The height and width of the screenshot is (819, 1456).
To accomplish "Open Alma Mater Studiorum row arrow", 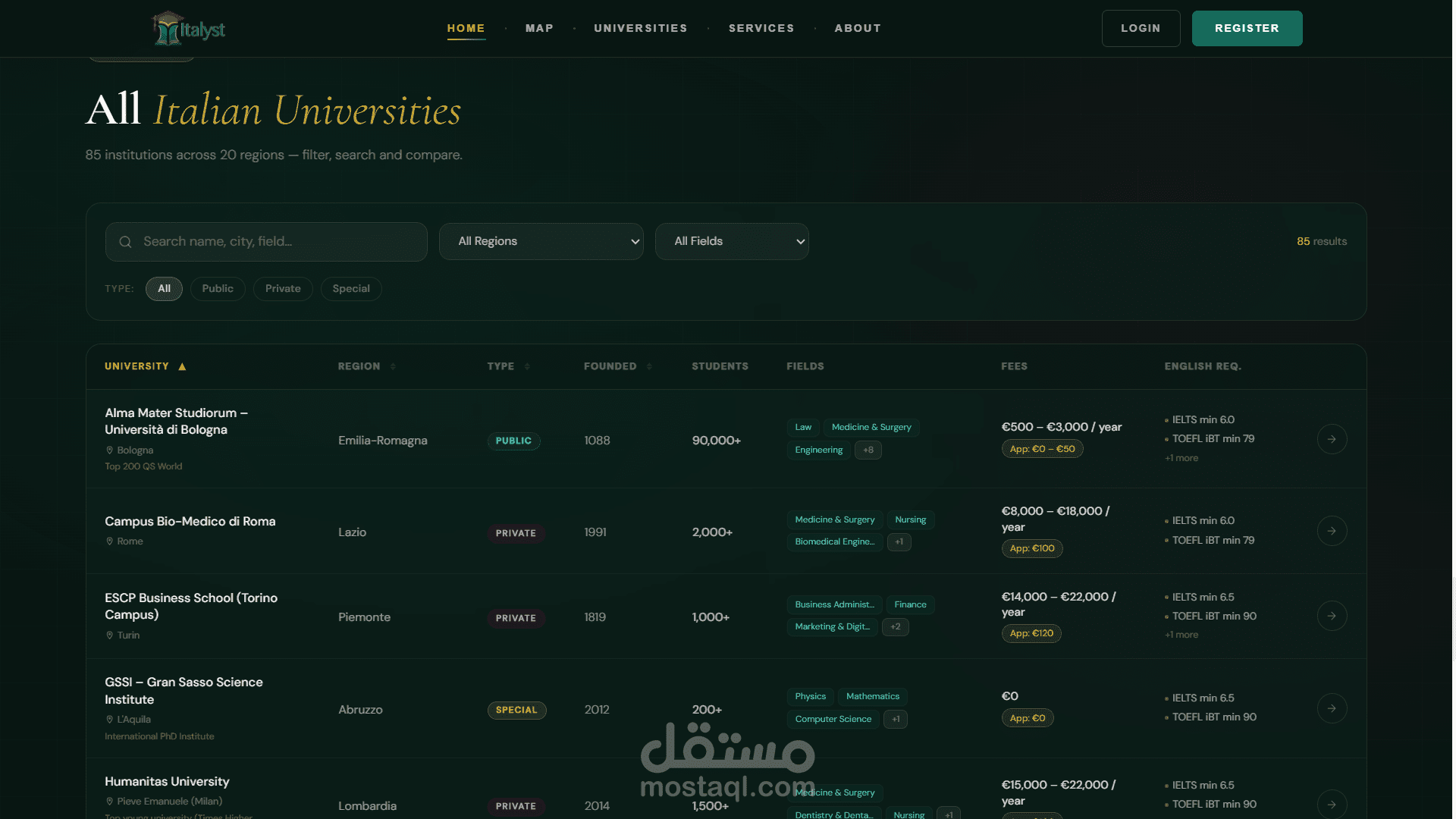I will coord(1332,439).
